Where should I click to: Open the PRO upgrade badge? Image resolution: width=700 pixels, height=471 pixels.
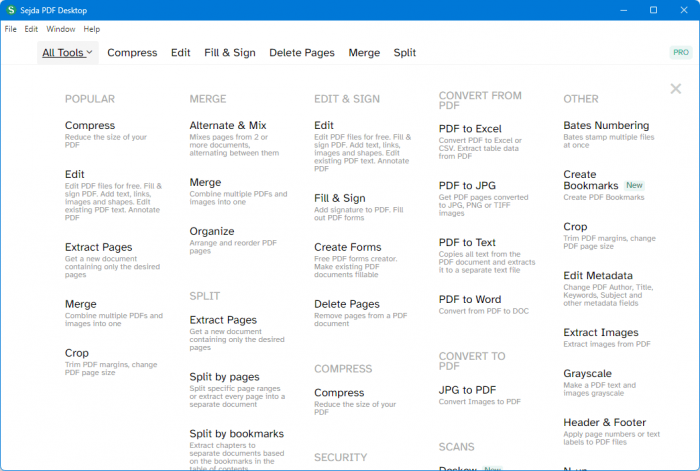681,52
